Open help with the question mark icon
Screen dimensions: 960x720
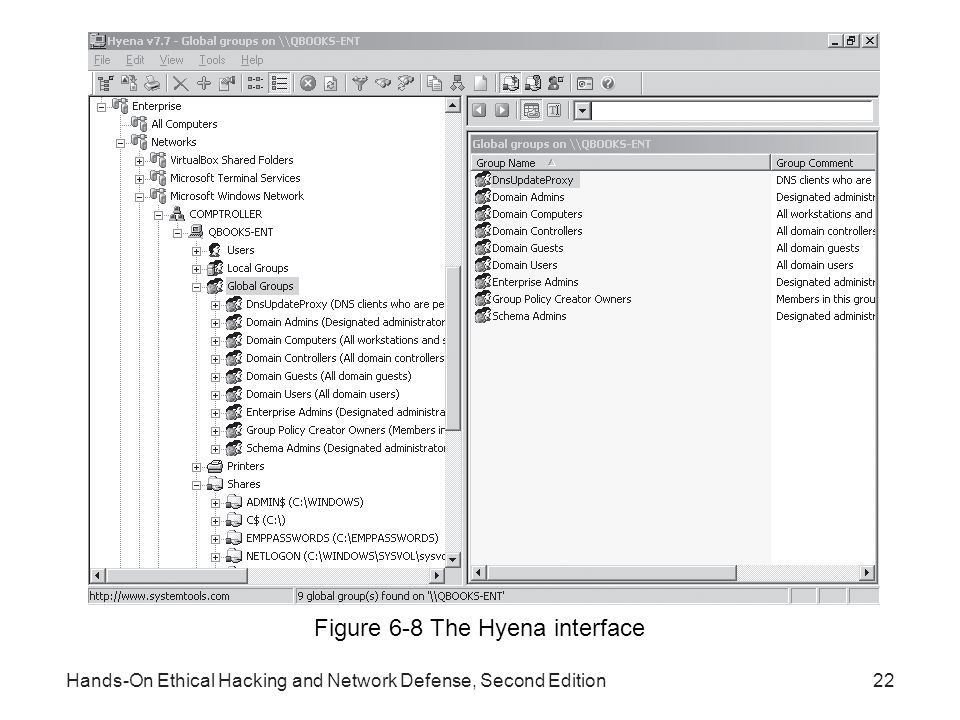coord(607,83)
